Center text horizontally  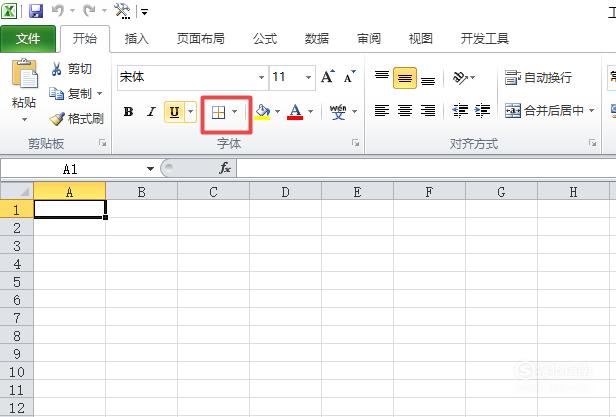coord(405,110)
